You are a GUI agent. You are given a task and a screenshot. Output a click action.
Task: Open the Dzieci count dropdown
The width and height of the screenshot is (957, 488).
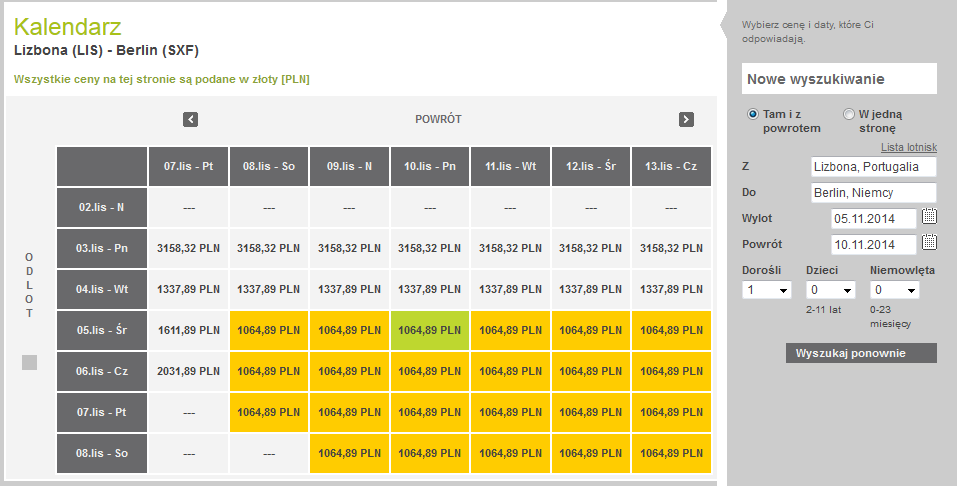coord(831,290)
